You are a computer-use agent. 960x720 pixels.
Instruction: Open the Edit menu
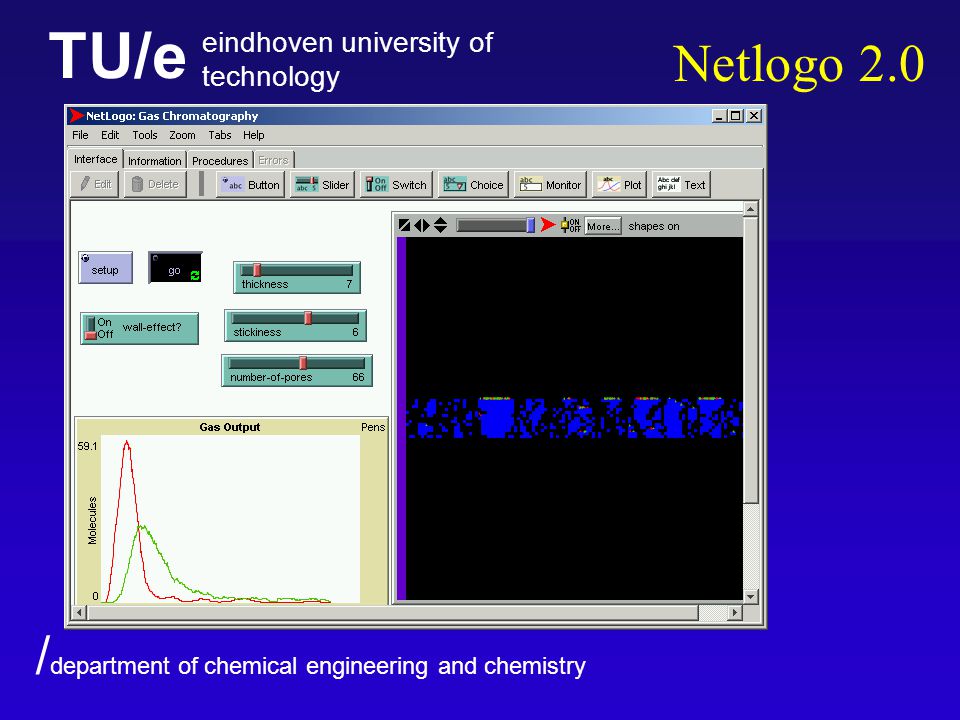110,135
